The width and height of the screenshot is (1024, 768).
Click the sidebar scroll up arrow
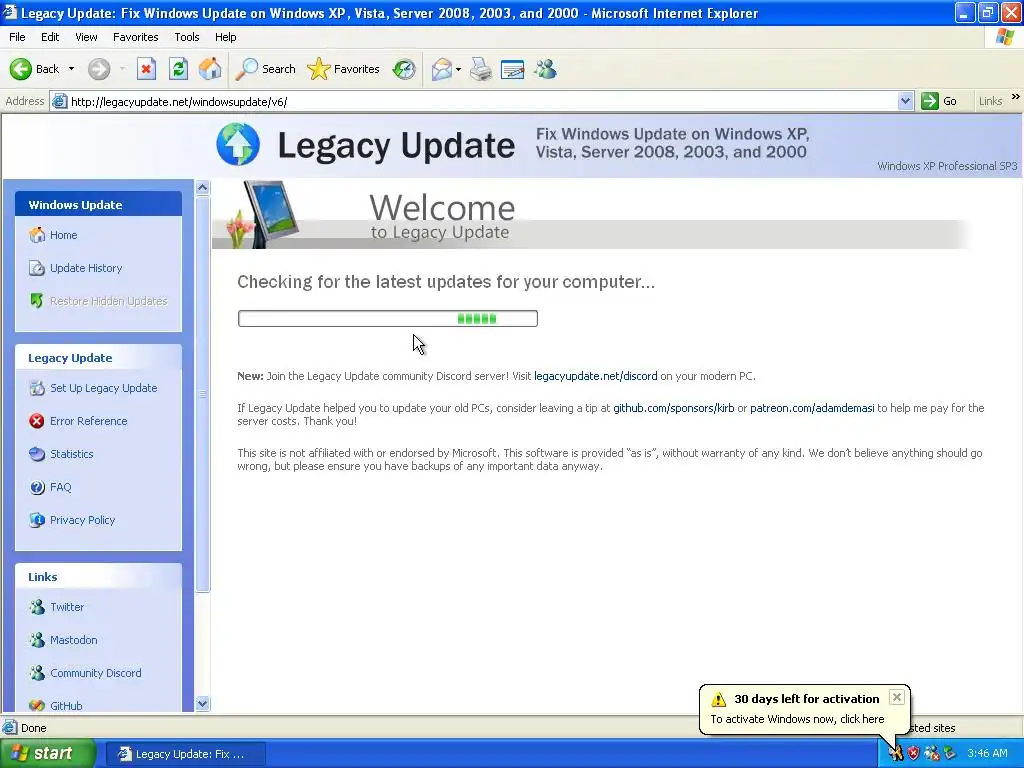202,188
